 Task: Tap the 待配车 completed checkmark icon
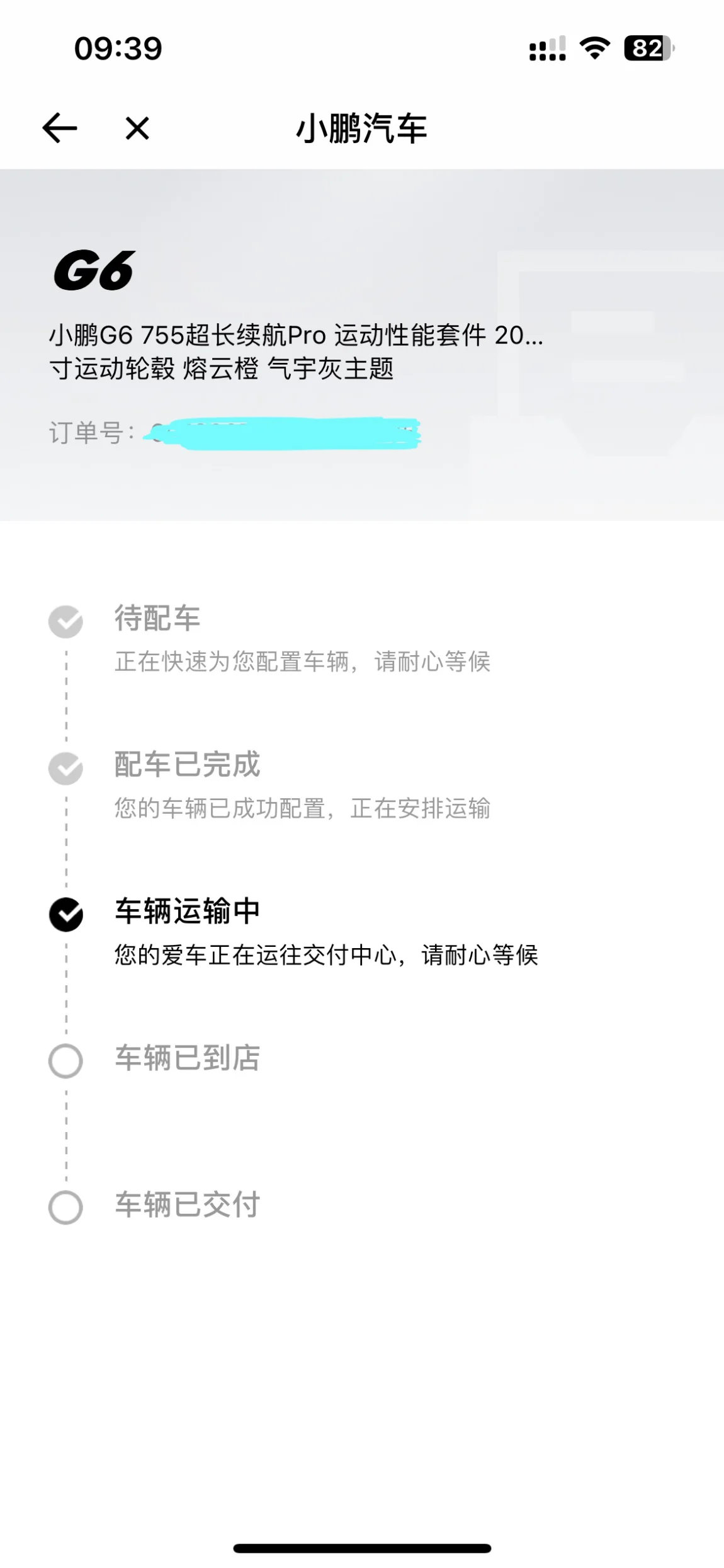click(x=65, y=622)
